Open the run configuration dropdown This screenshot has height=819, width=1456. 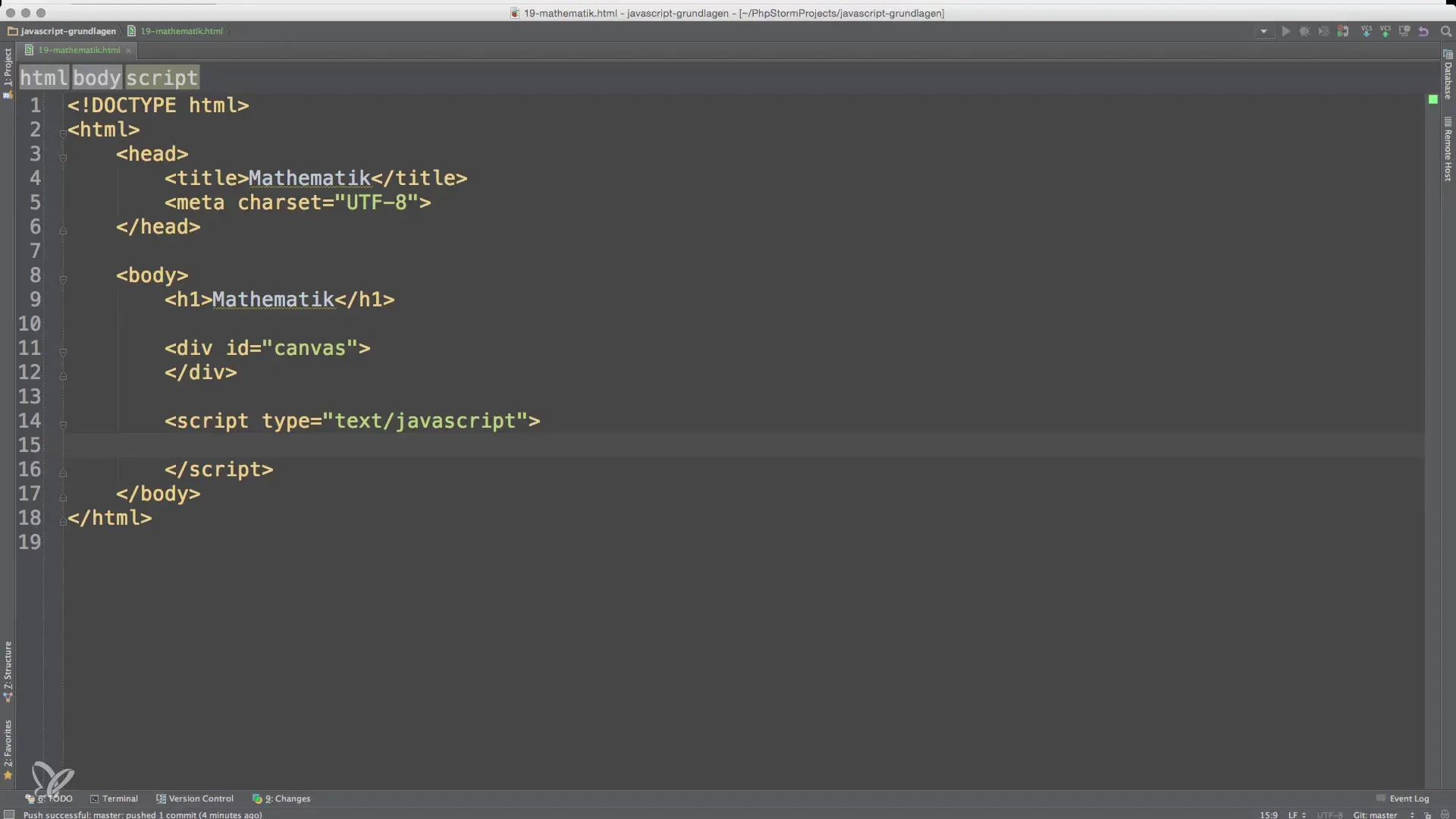point(1263,31)
